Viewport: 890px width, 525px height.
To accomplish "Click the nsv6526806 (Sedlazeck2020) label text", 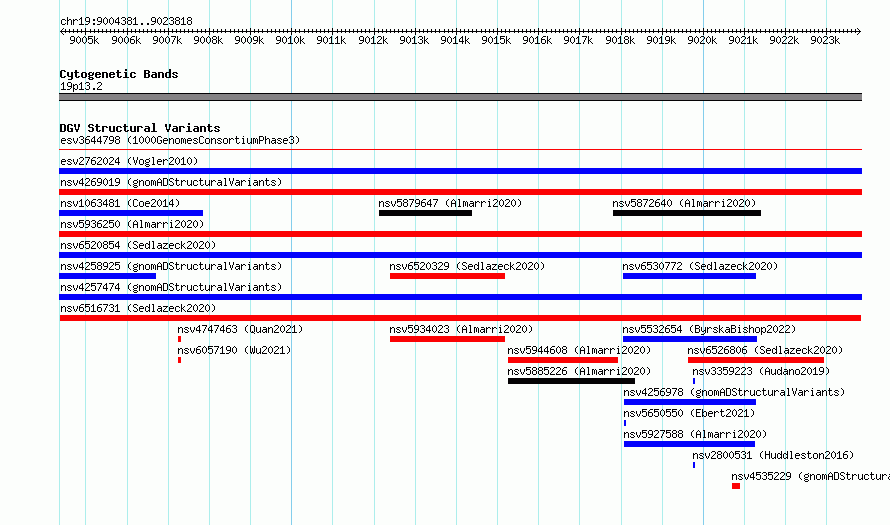I will pos(765,350).
